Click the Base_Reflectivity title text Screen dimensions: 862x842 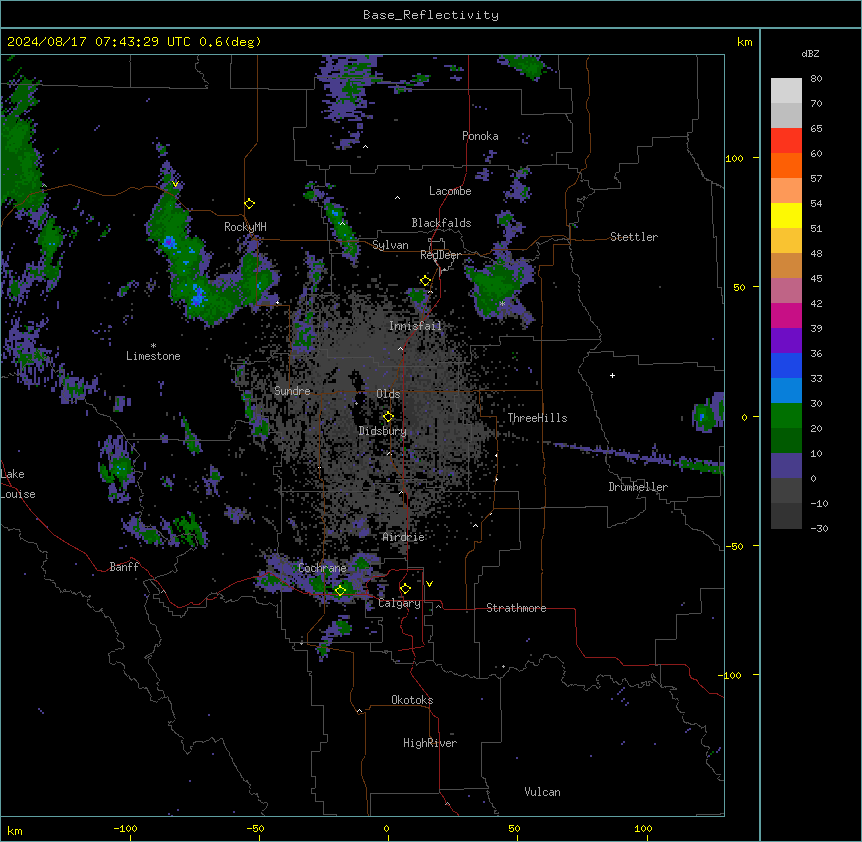431,15
